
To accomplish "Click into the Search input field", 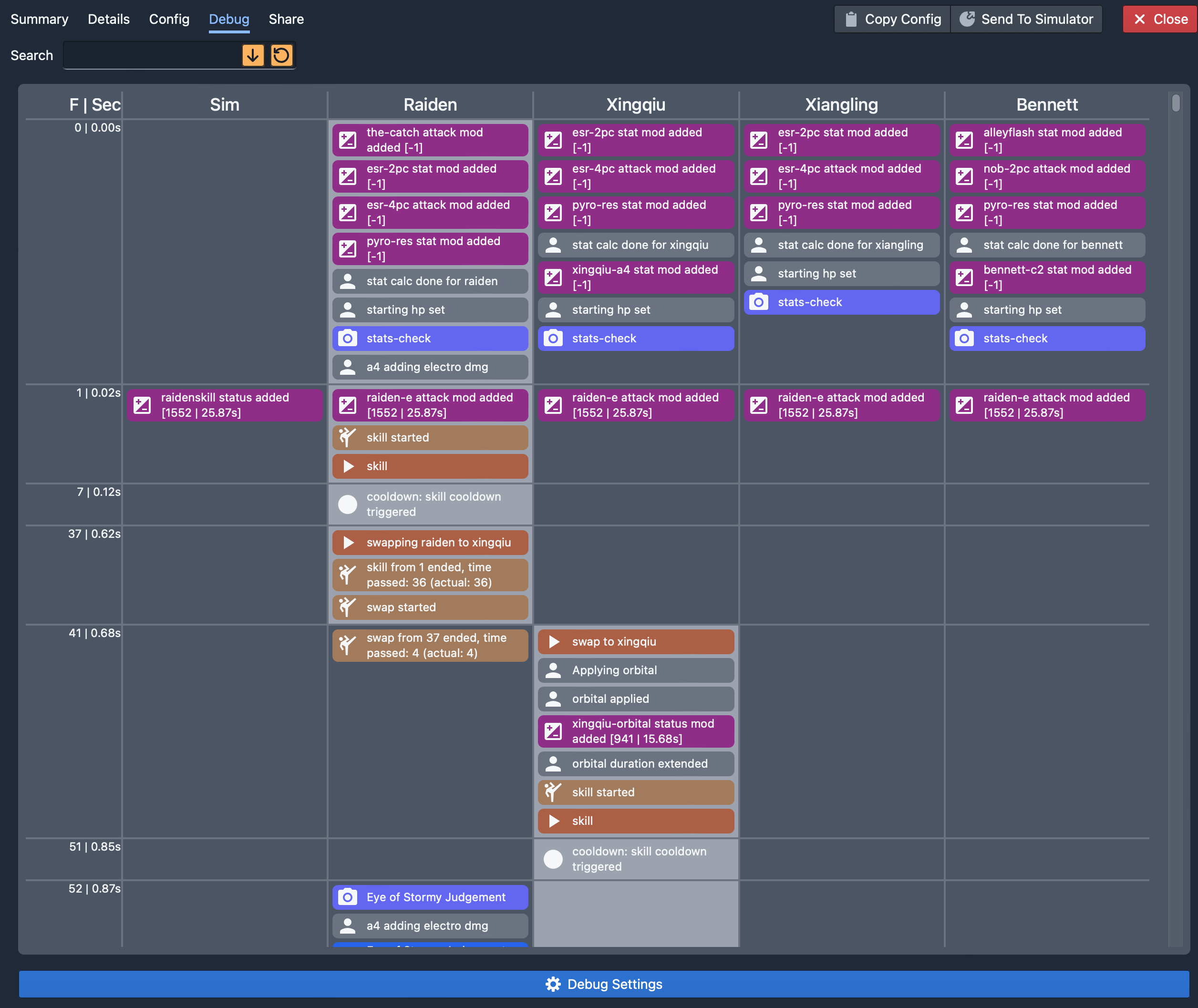I will pyautogui.click(x=152, y=55).
